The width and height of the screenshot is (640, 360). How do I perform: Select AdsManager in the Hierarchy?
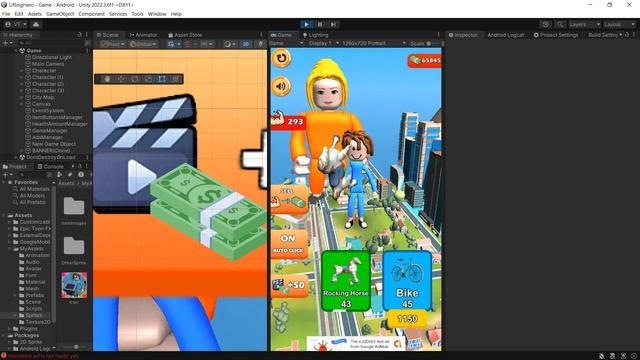(47, 138)
